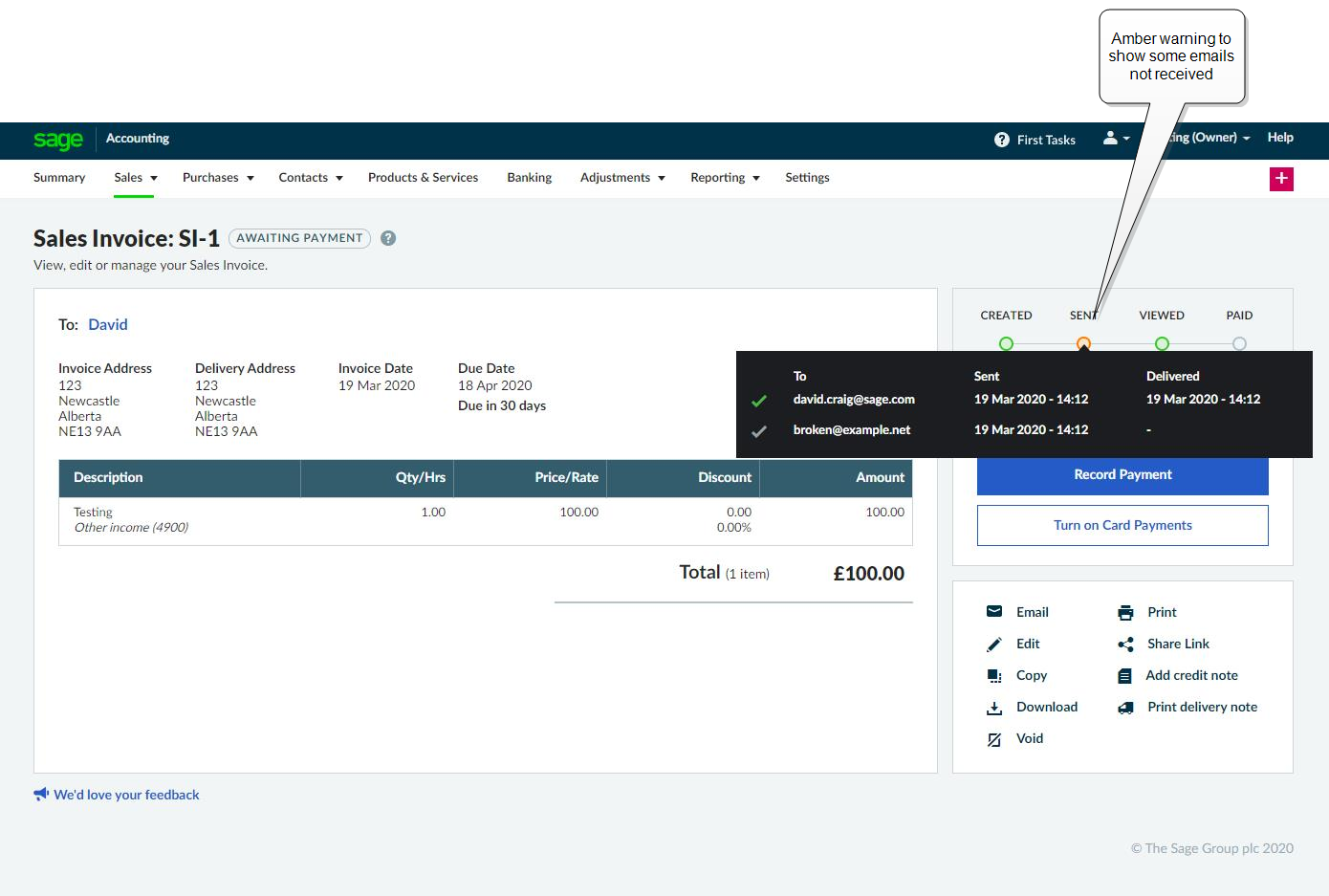Open David's contact link
Screen dimensions: 1329x896
click(x=108, y=325)
